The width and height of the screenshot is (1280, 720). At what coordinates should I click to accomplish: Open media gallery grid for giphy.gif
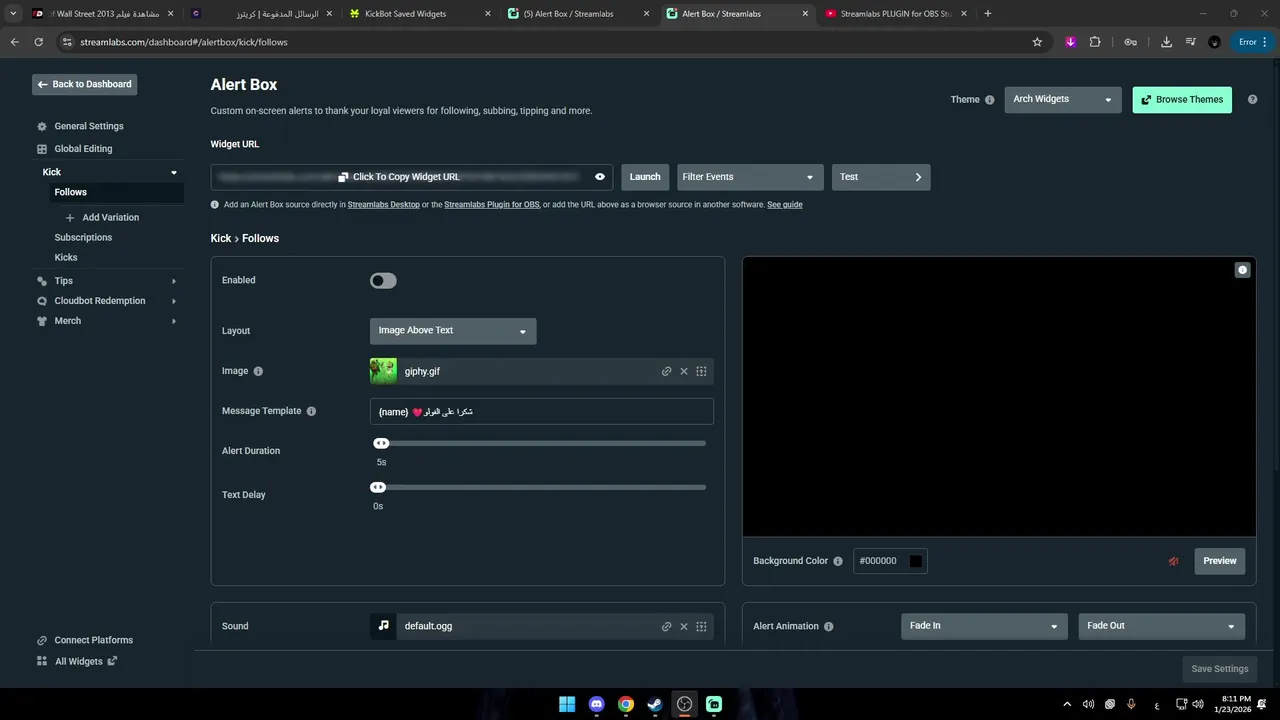point(701,372)
